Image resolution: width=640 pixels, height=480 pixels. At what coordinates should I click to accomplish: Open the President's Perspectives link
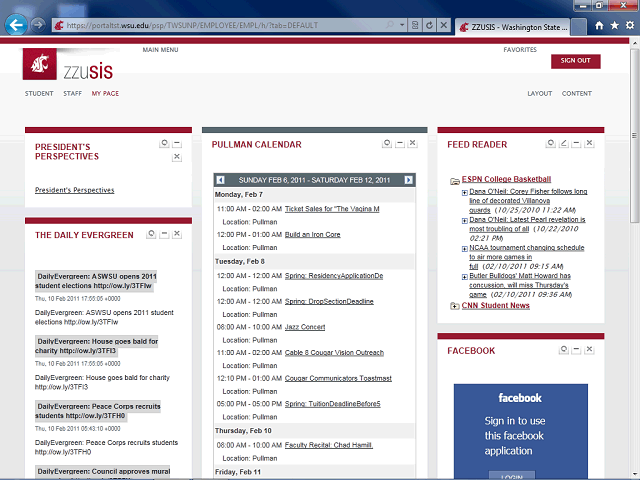click(x=74, y=190)
